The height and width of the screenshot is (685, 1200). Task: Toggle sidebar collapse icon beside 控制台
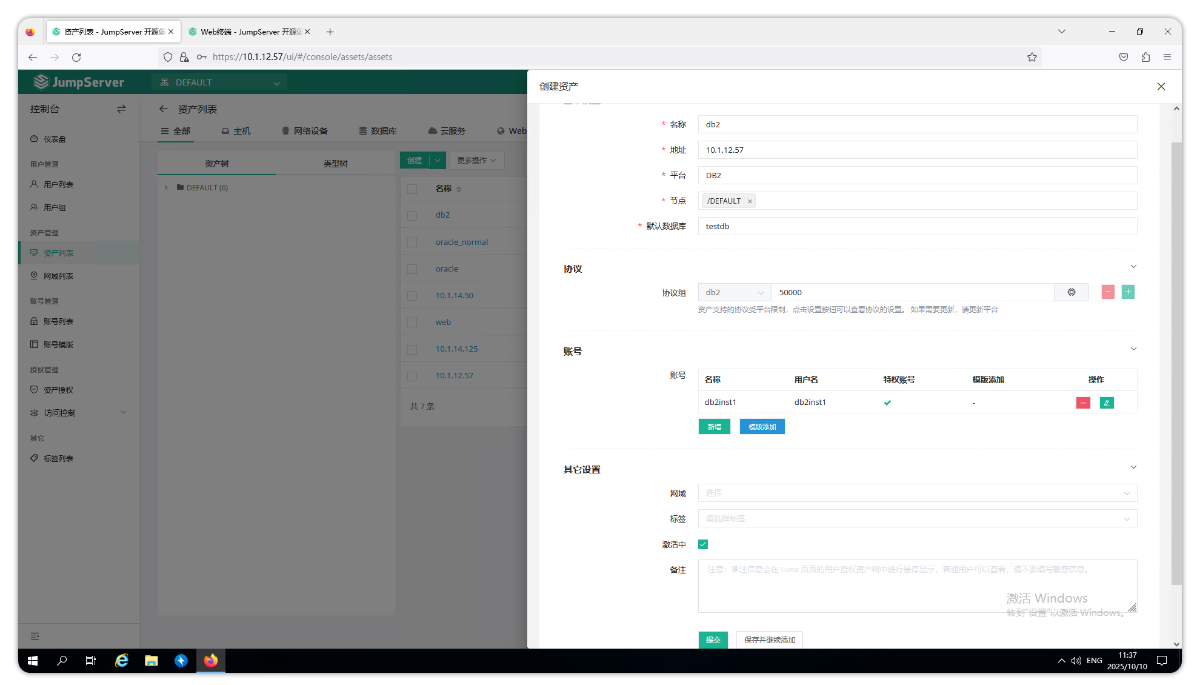[x=121, y=109]
